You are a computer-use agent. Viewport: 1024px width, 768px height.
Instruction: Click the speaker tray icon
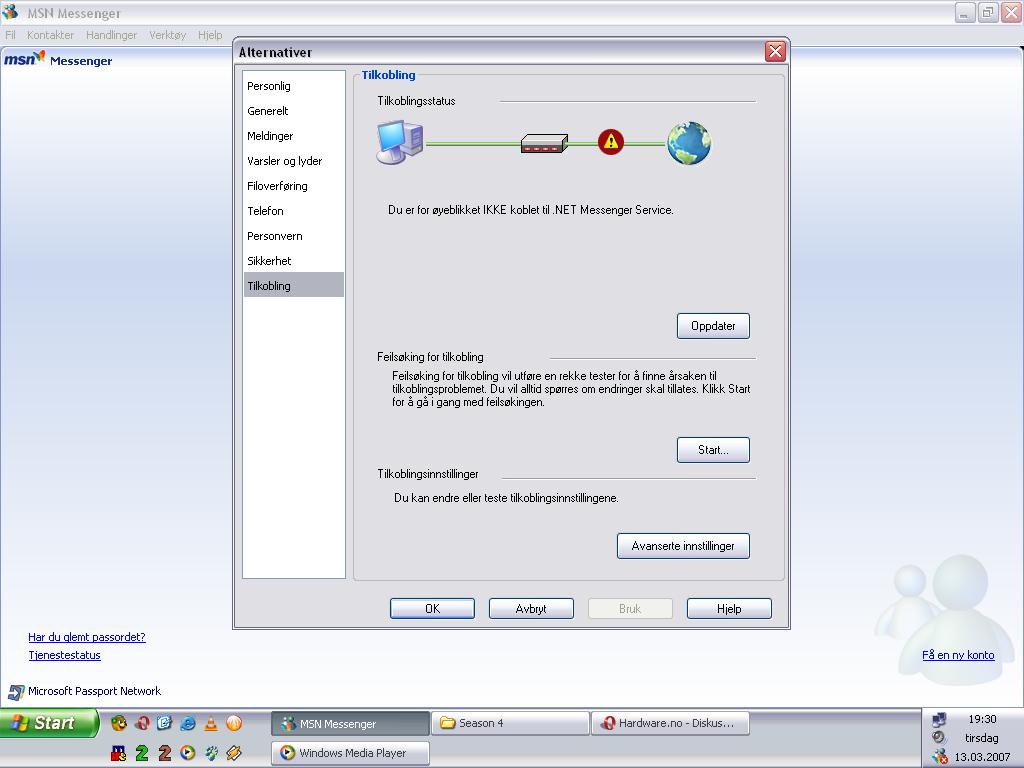tap(939, 737)
